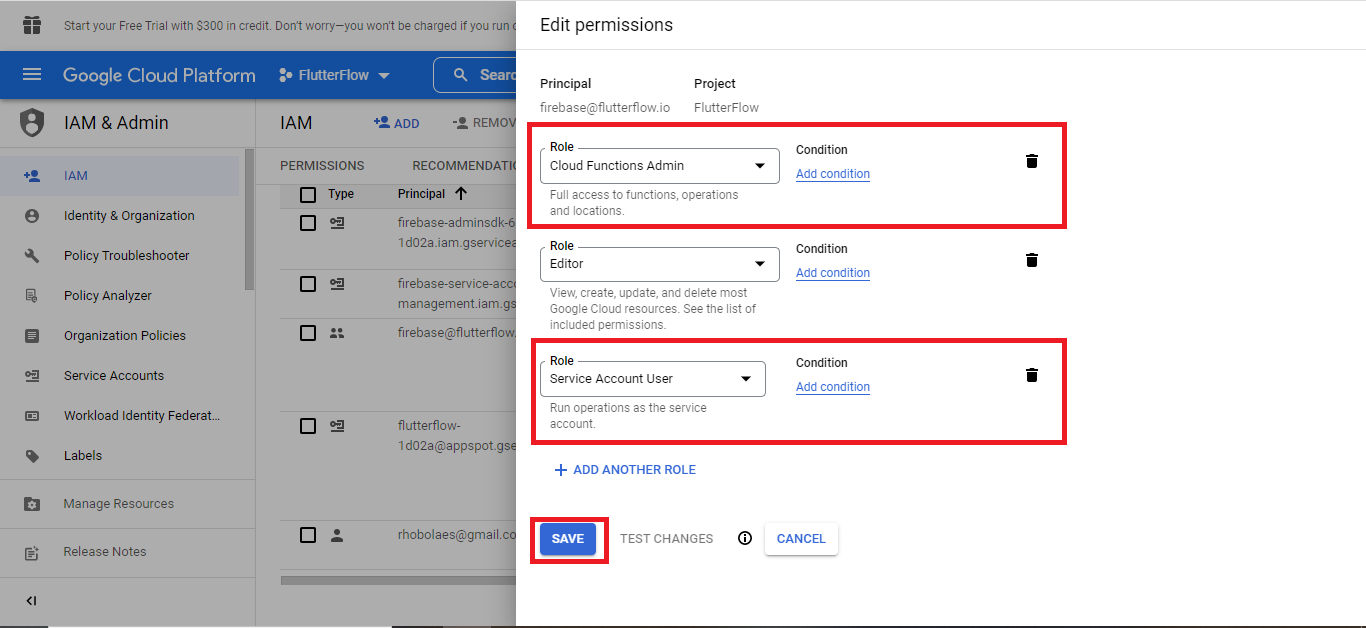Delete the Cloud Functions Admin role
The width and height of the screenshot is (1366, 628).
(1032, 161)
